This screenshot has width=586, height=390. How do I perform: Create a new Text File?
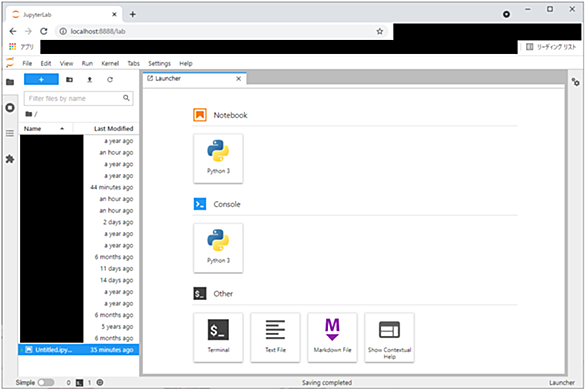tap(275, 337)
